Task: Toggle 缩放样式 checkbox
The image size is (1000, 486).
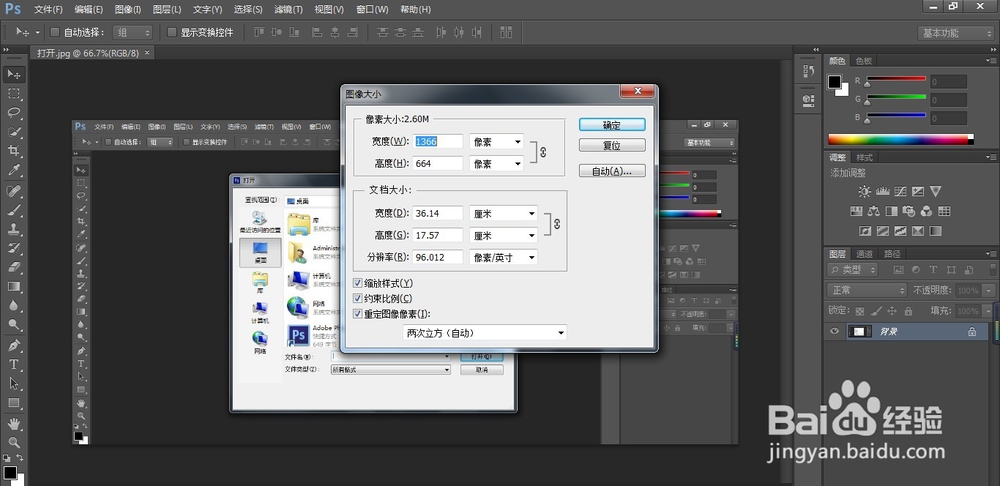Action: [x=357, y=283]
